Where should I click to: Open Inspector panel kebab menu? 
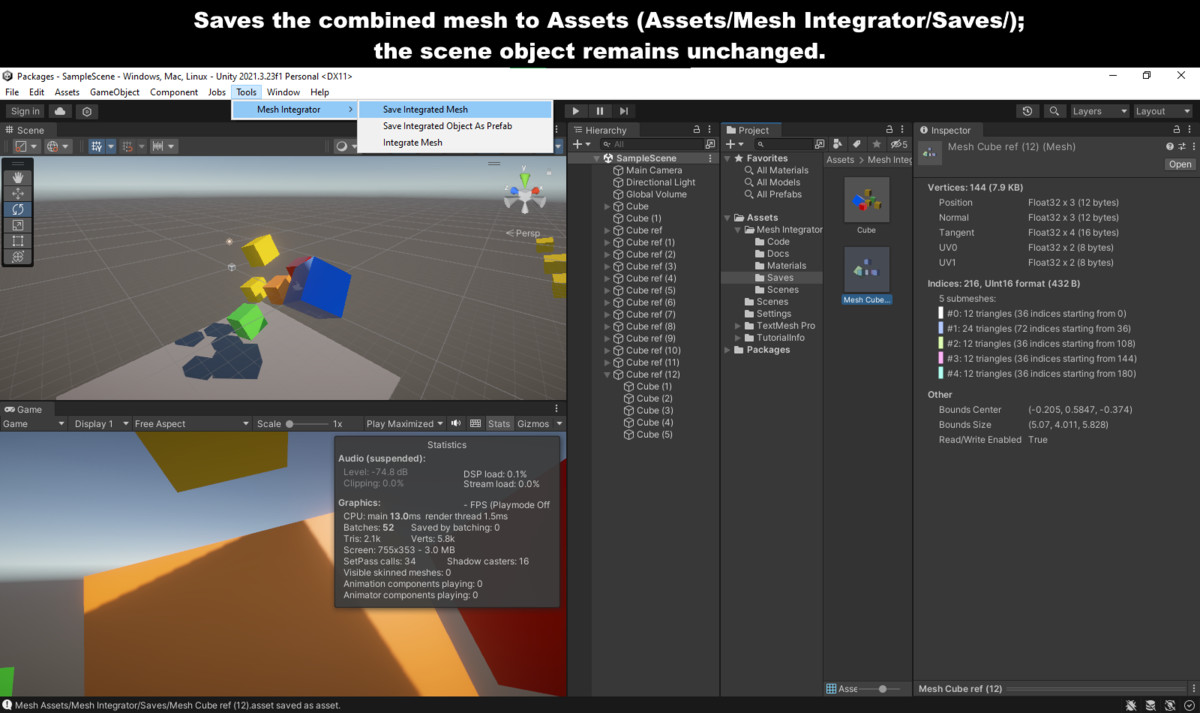(x=1190, y=130)
